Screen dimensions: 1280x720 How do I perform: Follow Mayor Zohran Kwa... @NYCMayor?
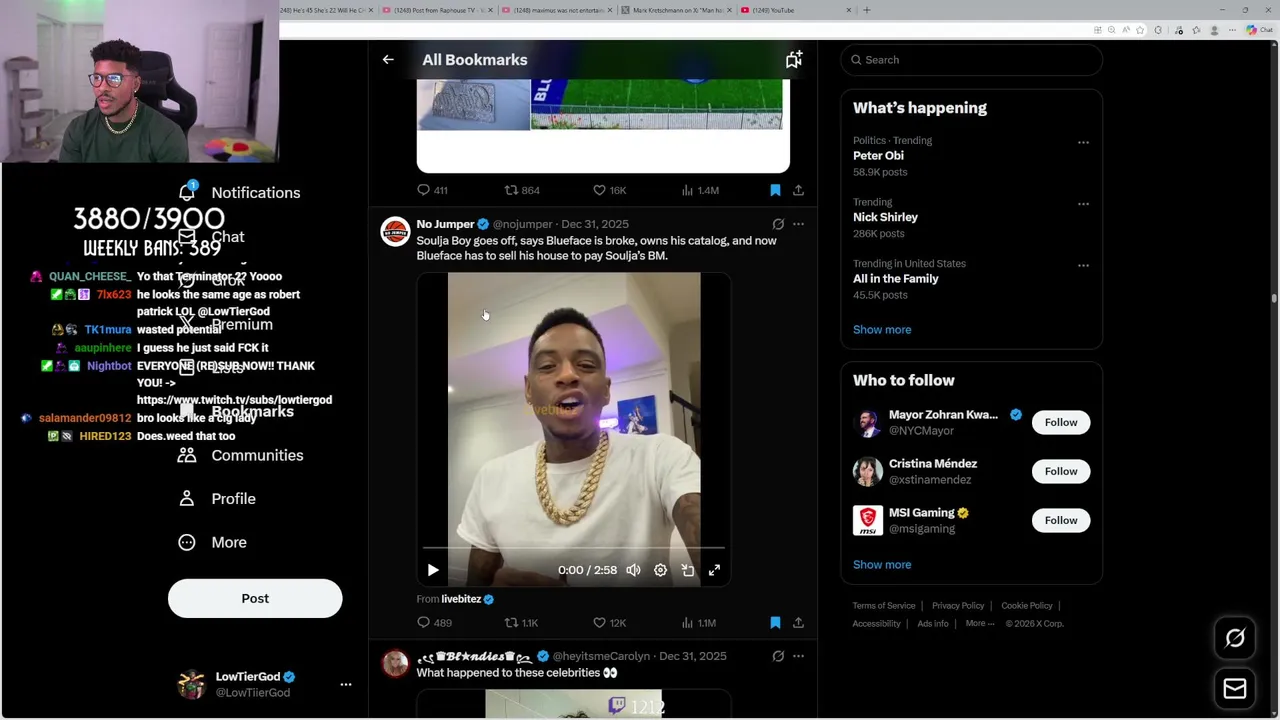[x=1061, y=422]
